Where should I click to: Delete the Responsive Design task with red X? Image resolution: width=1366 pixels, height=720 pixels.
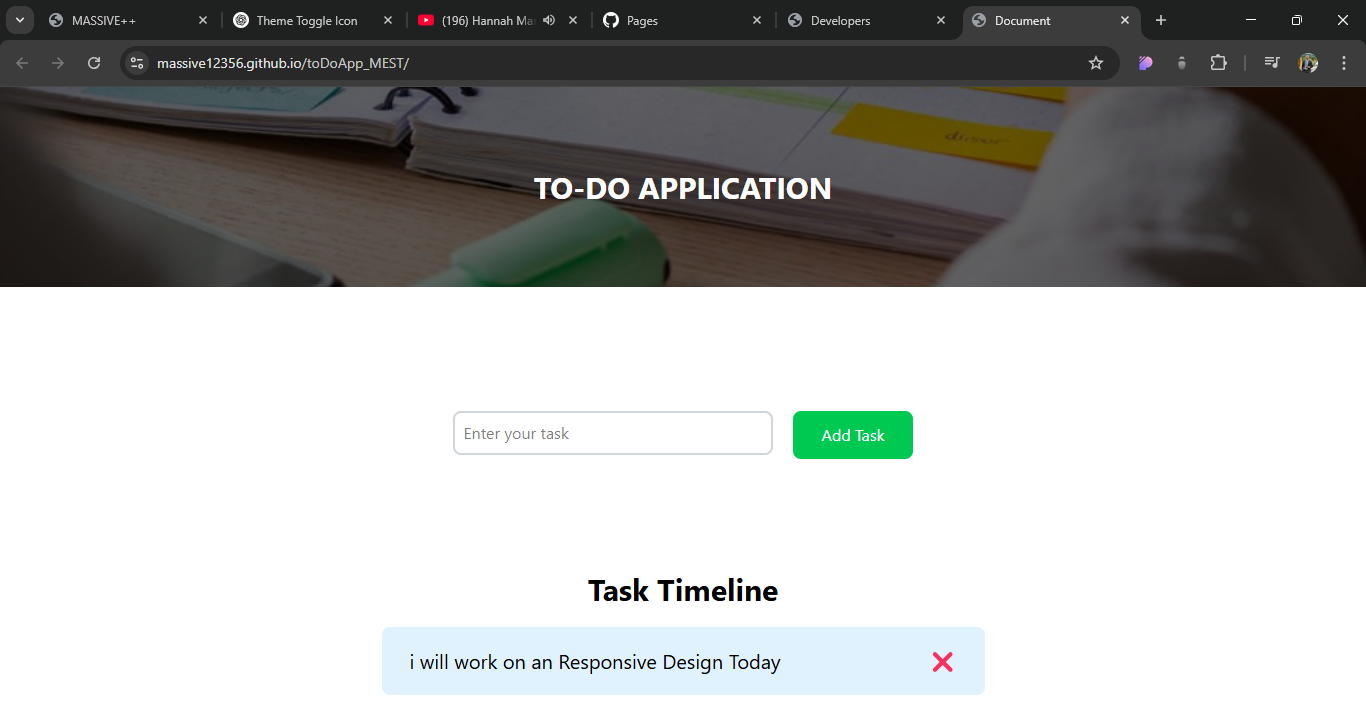942,662
